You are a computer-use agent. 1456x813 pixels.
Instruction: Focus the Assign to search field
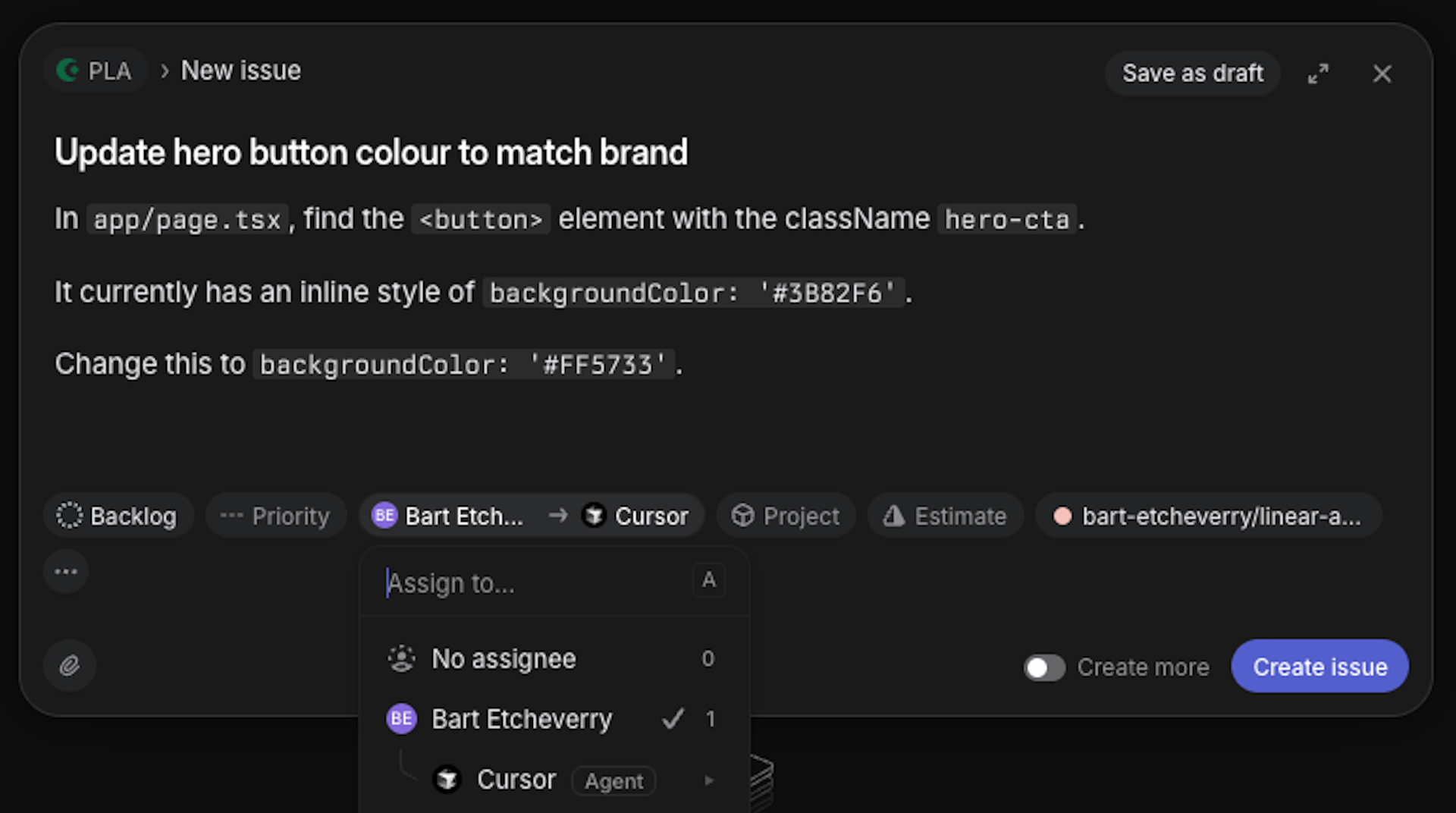(531, 582)
